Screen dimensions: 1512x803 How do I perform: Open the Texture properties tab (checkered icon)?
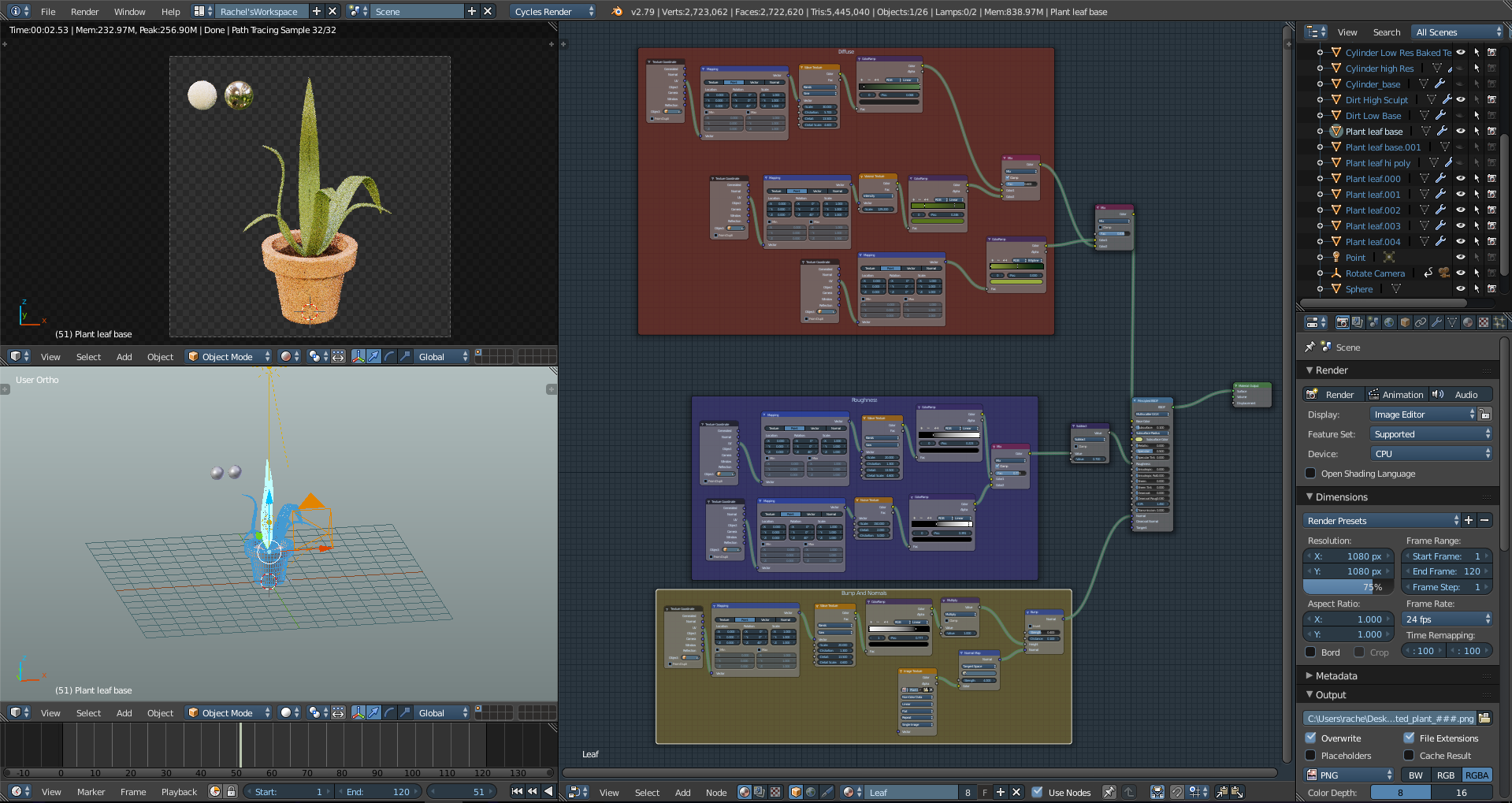coord(1482,322)
